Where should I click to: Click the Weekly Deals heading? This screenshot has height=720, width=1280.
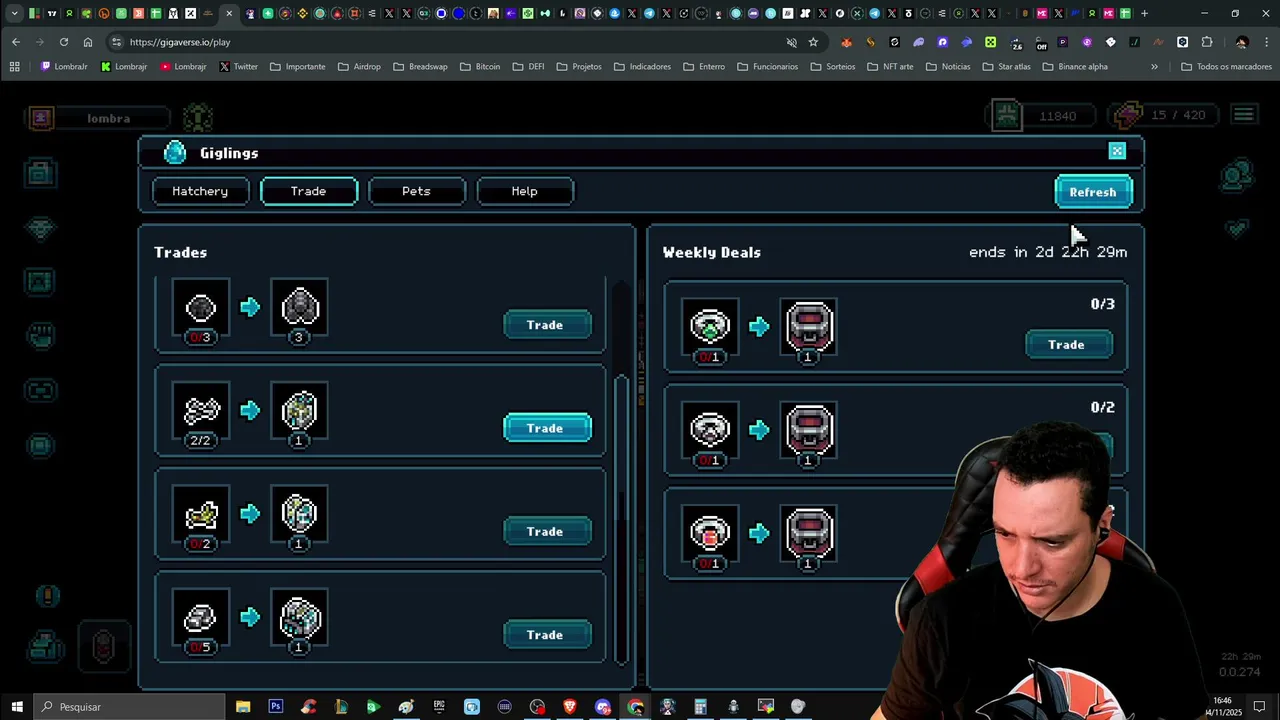[x=712, y=252]
